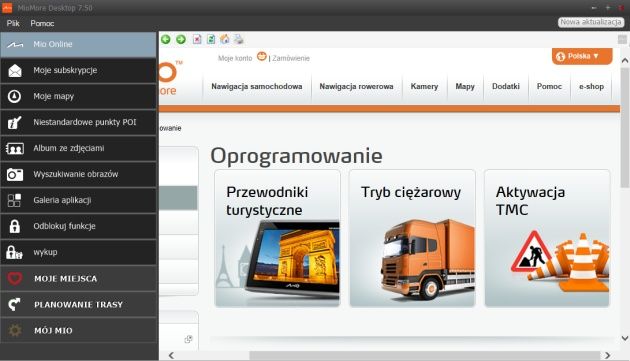Click the refresh page icon
630x361 pixels.
pos(211,39)
